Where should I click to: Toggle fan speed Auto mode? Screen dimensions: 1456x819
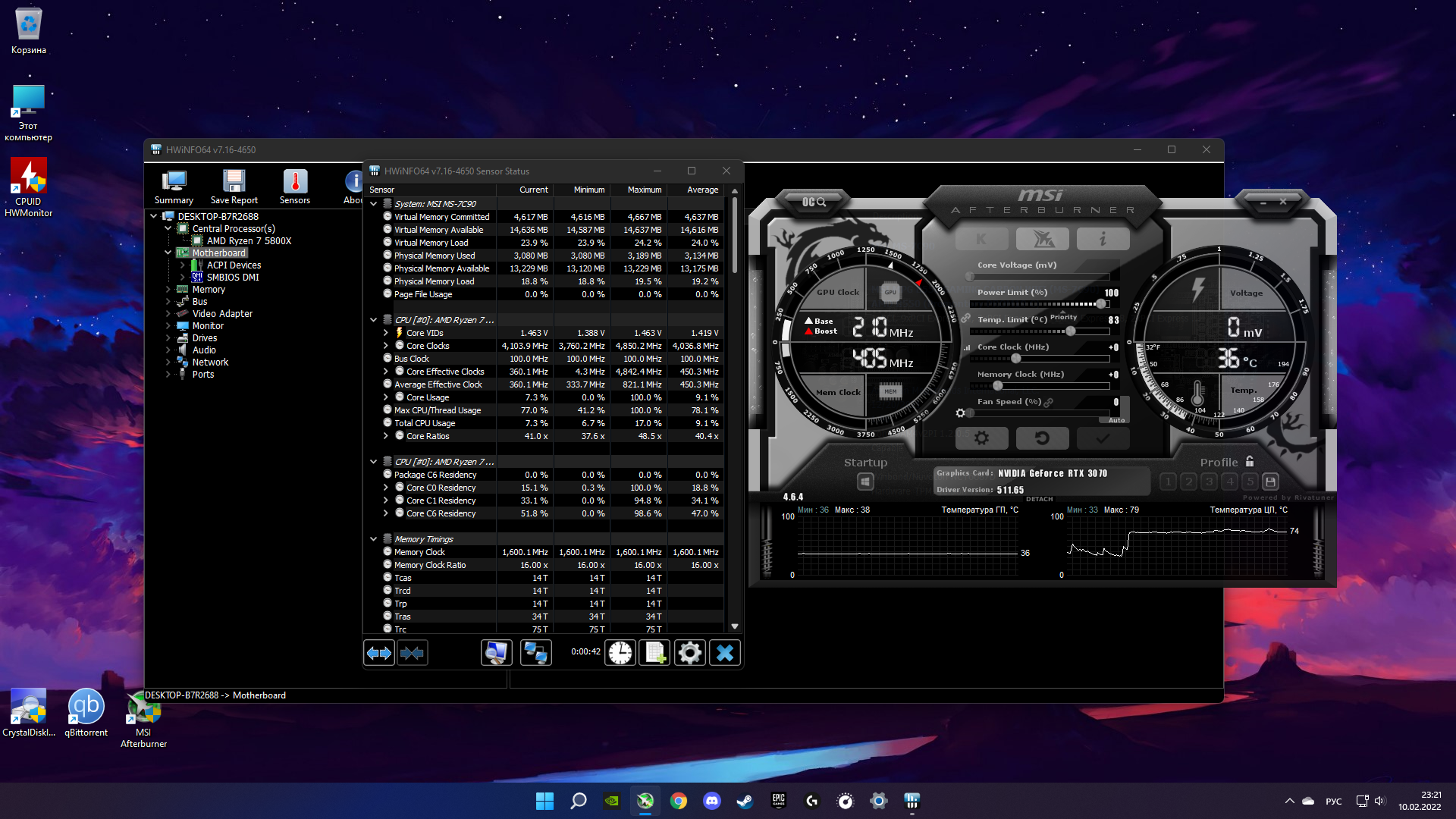click(x=1116, y=420)
